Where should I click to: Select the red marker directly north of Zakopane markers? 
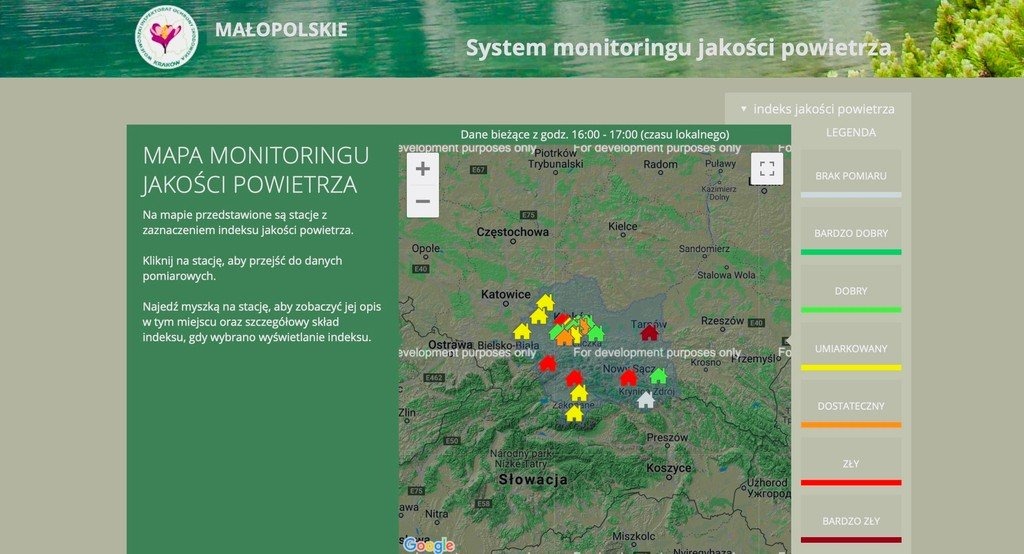pyautogui.click(x=574, y=378)
